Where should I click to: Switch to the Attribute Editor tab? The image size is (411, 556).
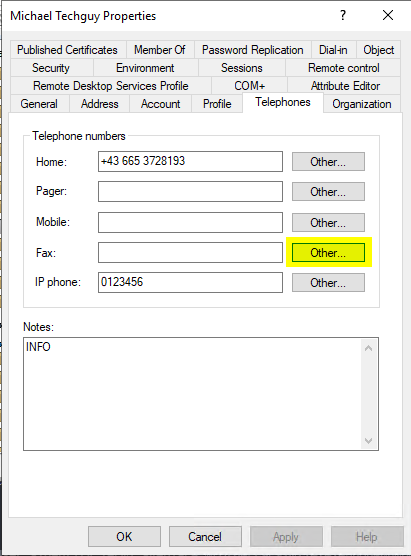point(345,86)
